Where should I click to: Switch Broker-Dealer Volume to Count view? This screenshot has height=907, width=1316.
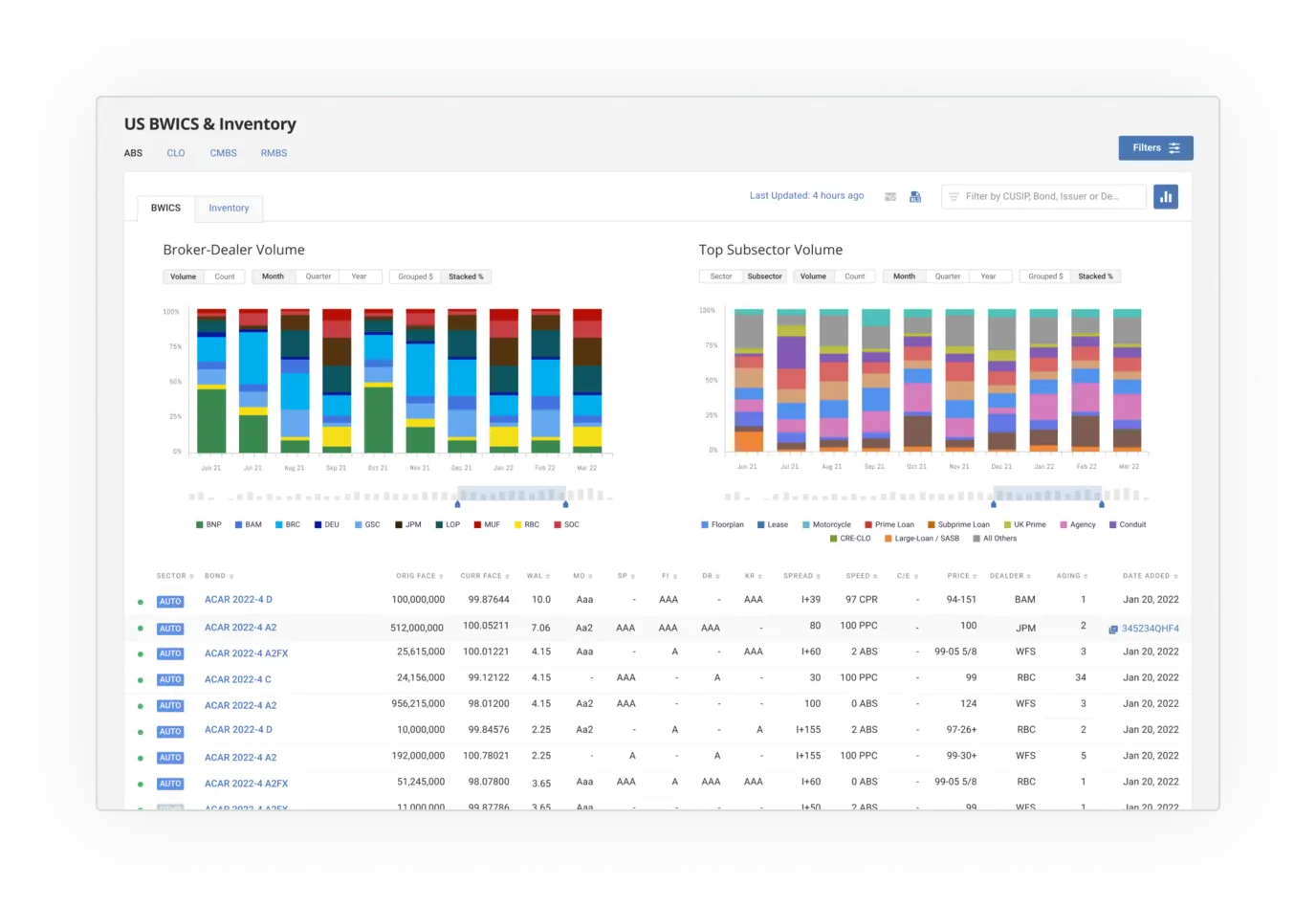tap(226, 277)
